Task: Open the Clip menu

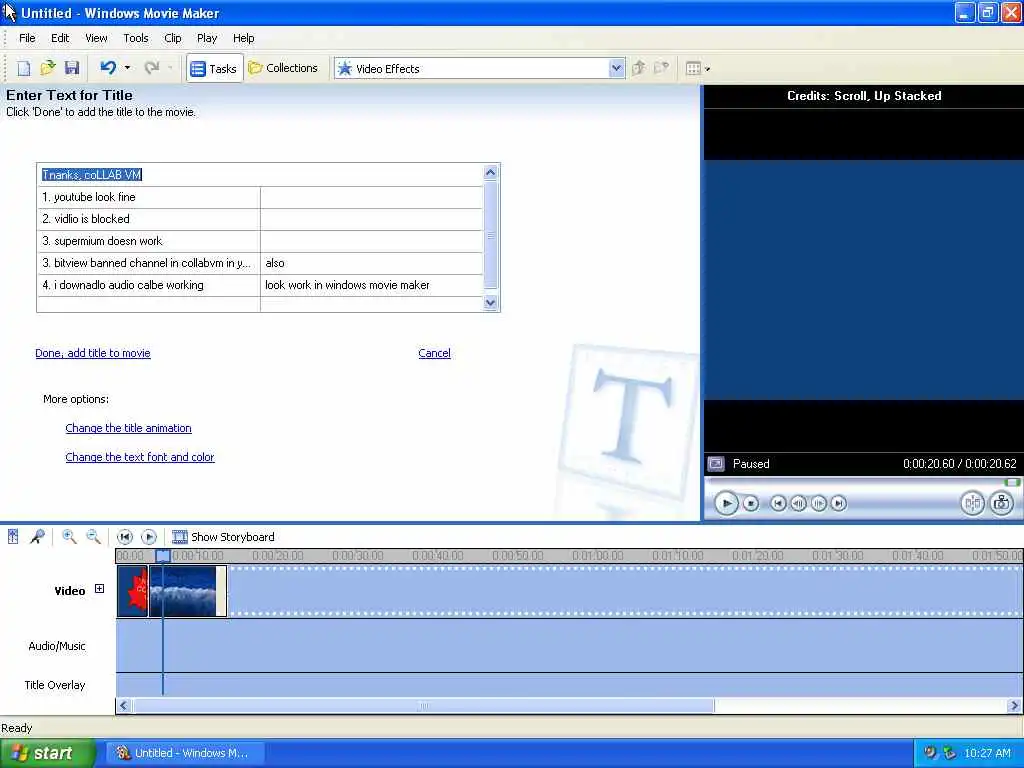Action: click(173, 38)
